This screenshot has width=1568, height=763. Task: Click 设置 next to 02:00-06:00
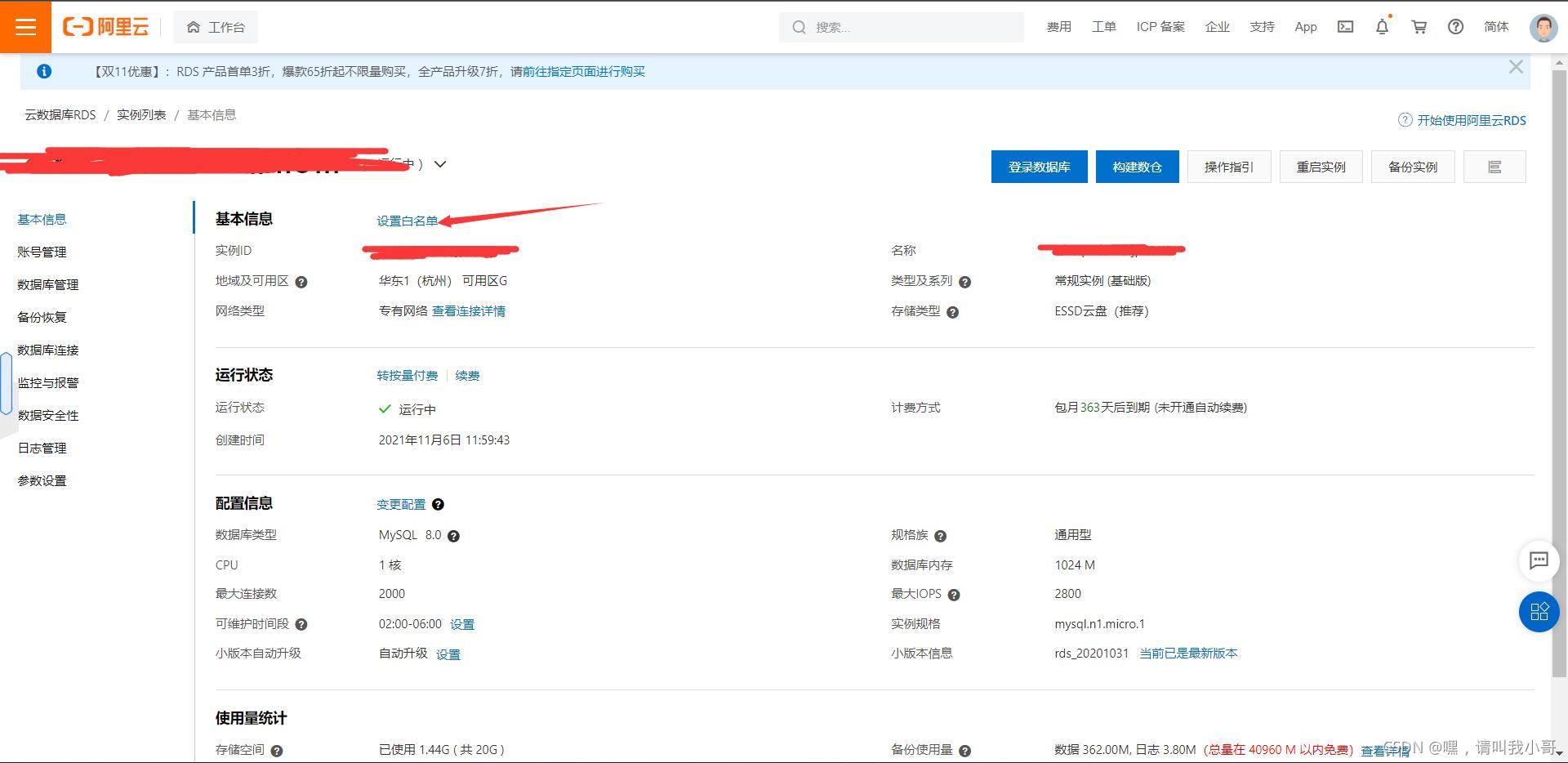point(462,625)
